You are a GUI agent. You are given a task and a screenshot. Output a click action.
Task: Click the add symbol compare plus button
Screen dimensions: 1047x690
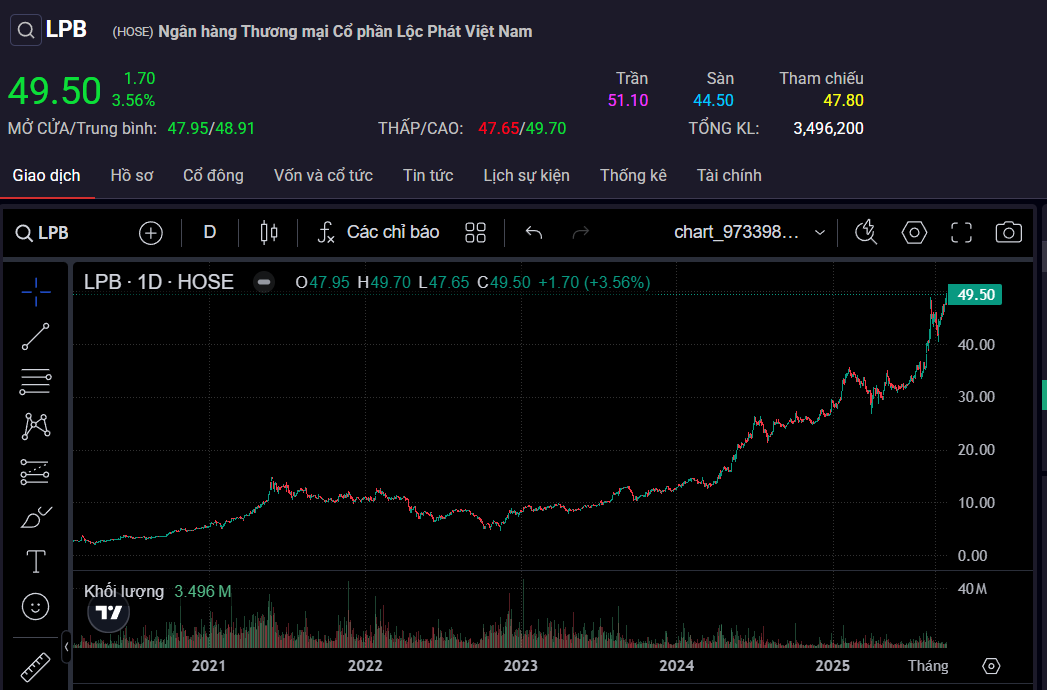coord(151,233)
